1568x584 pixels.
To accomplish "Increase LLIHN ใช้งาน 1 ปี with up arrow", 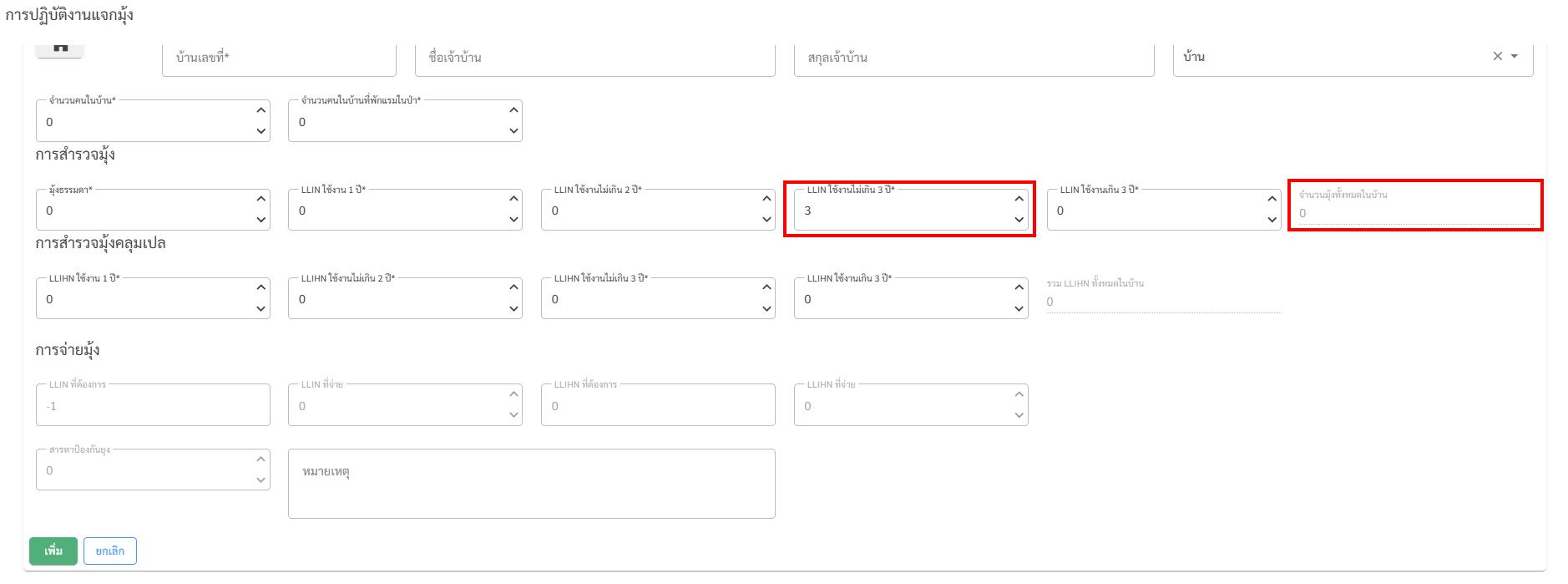I will pos(261,287).
